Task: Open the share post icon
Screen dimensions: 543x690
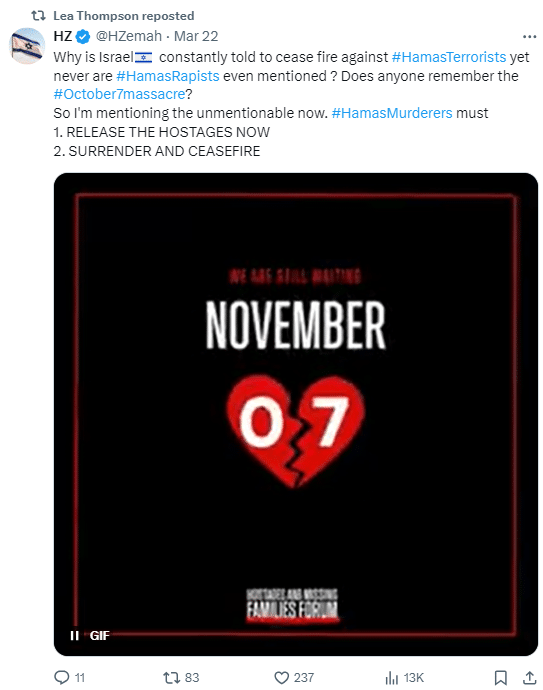Action: 529,677
